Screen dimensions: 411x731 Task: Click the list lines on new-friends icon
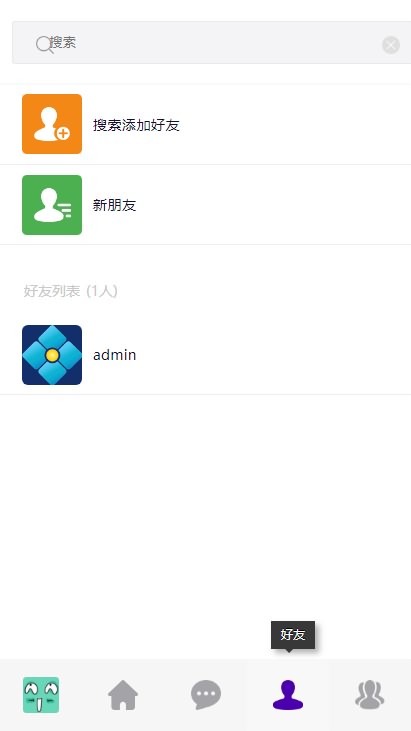65,210
